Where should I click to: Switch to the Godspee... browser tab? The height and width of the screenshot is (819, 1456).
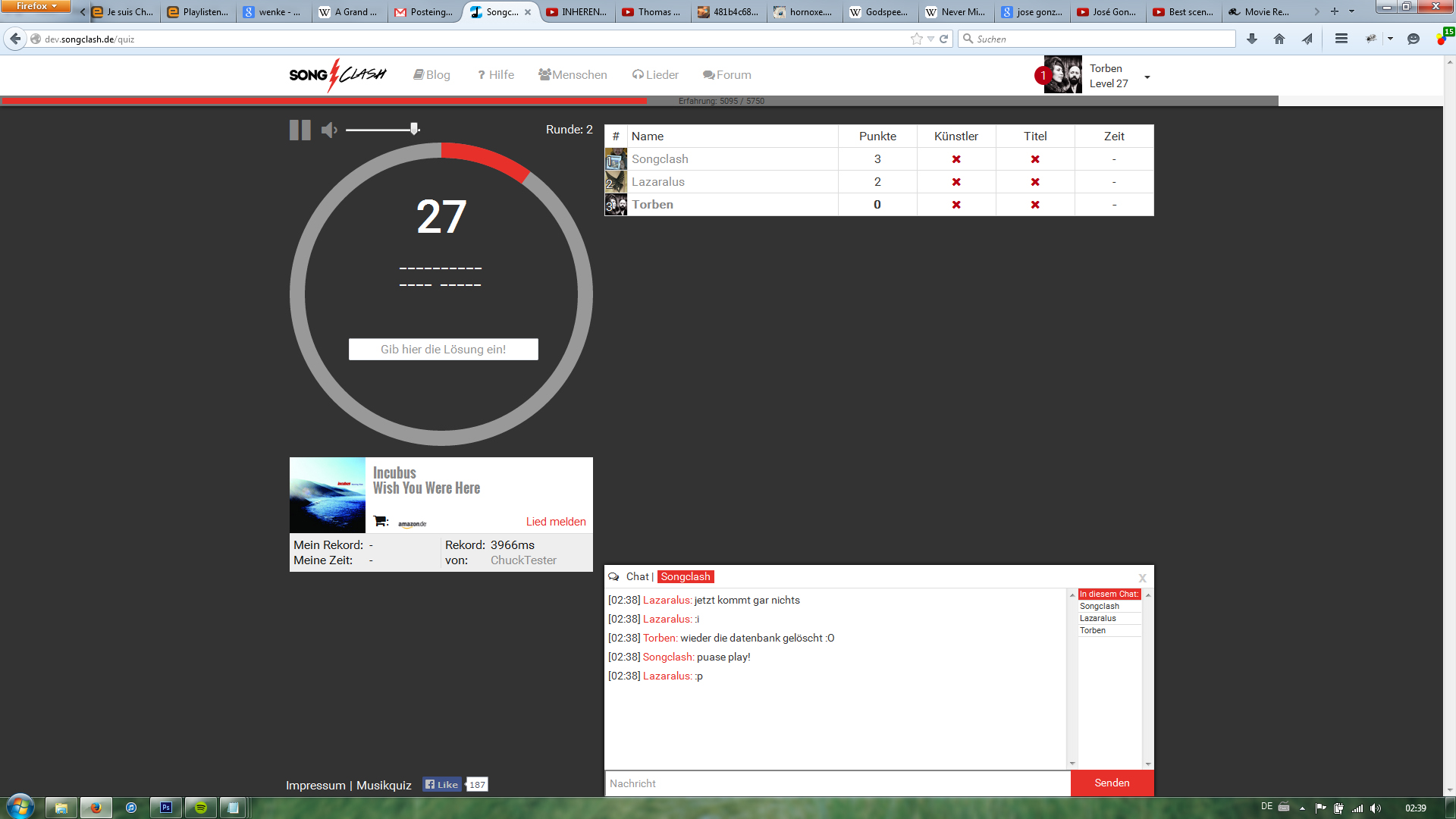click(x=878, y=12)
